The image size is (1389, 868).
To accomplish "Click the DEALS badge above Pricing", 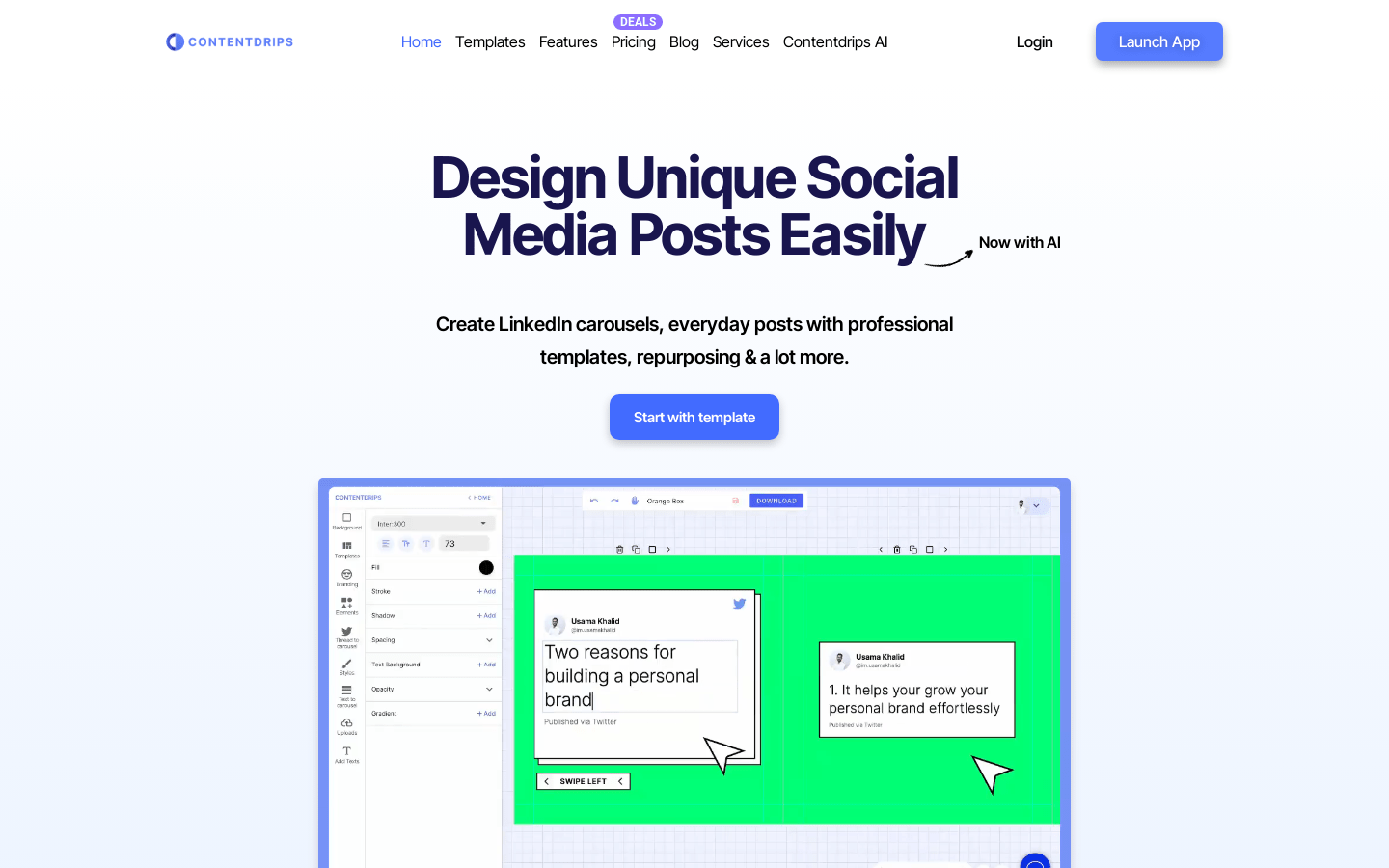I will pyautogui.click(x=638, y=22).
